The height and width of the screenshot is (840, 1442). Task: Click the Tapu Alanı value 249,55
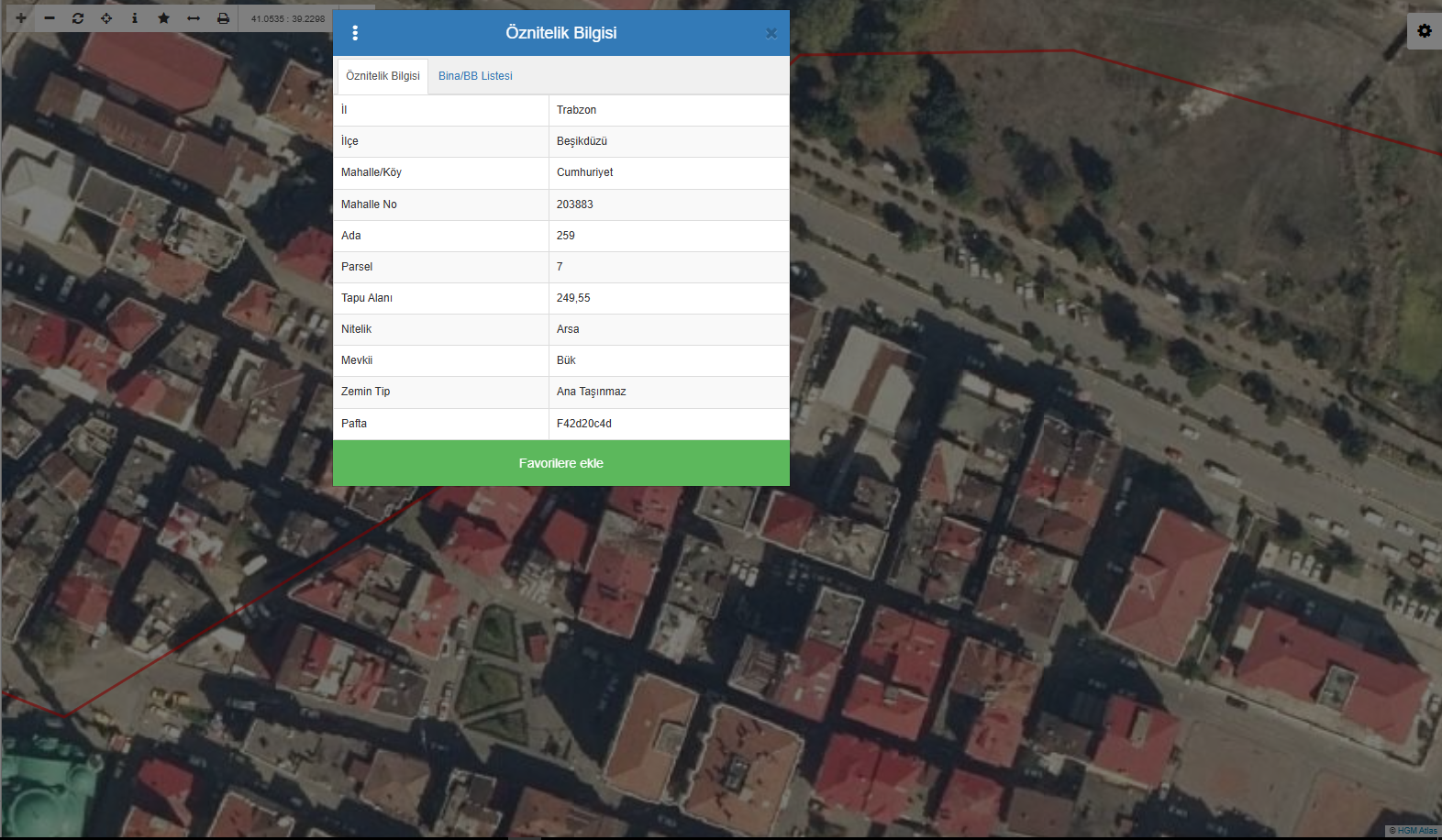[573, 298]
